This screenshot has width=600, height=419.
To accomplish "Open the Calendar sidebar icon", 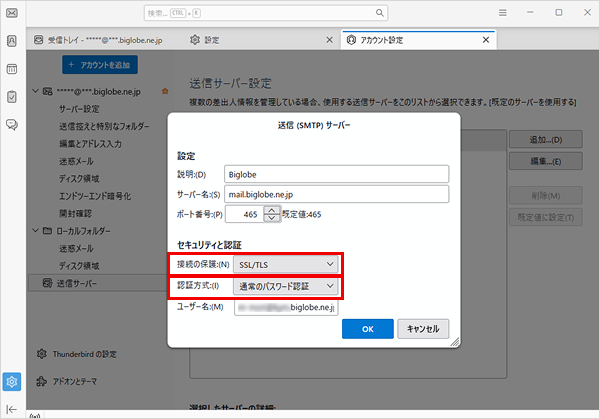I will (12, 69).
